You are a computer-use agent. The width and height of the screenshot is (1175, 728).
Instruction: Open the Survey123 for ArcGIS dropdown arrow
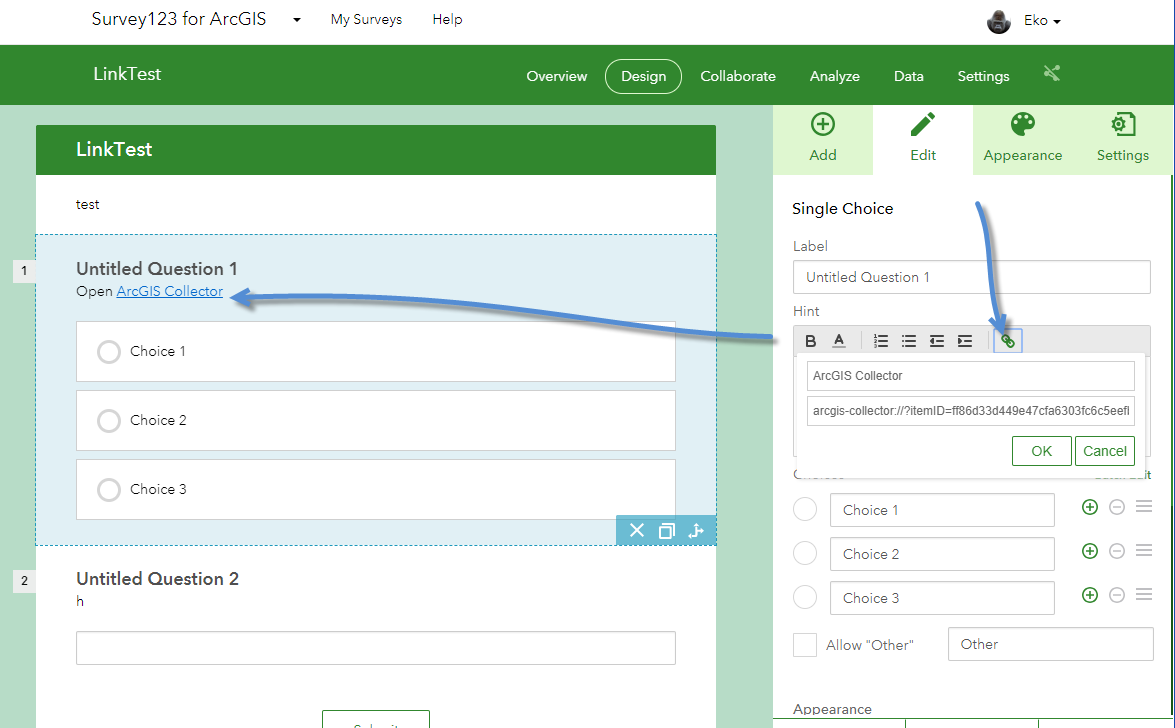click(x=297, y=20)
